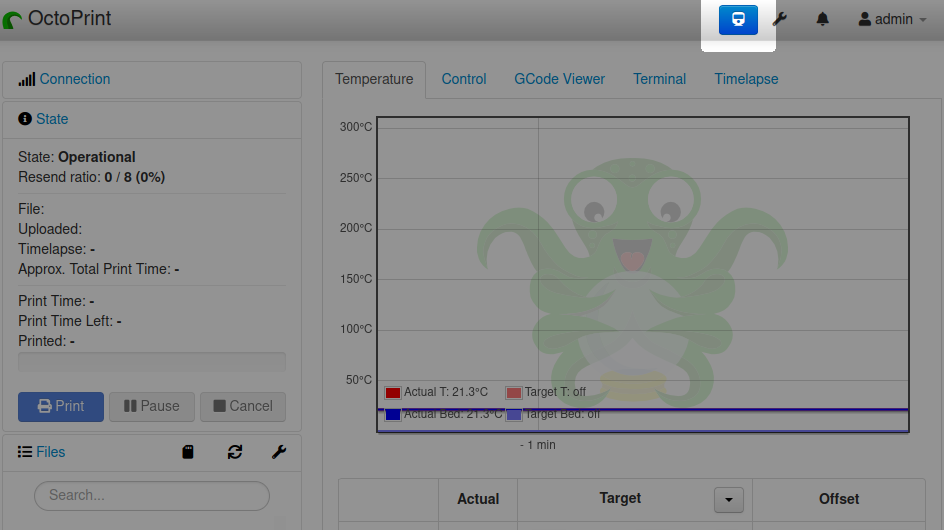This screenshot has width=944, height=530.
Task: Click the 'Actual' column header
Action: click(x=478, y=499)
